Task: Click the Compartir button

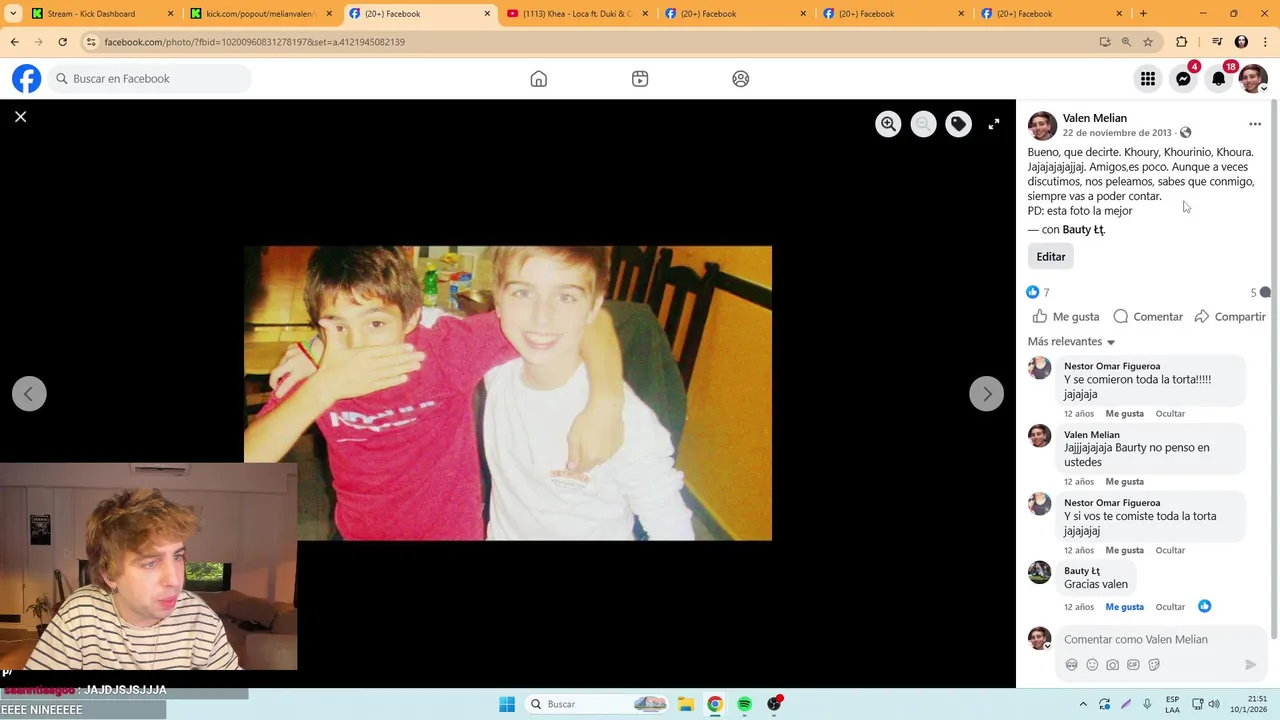Action: coord(1230,317)
